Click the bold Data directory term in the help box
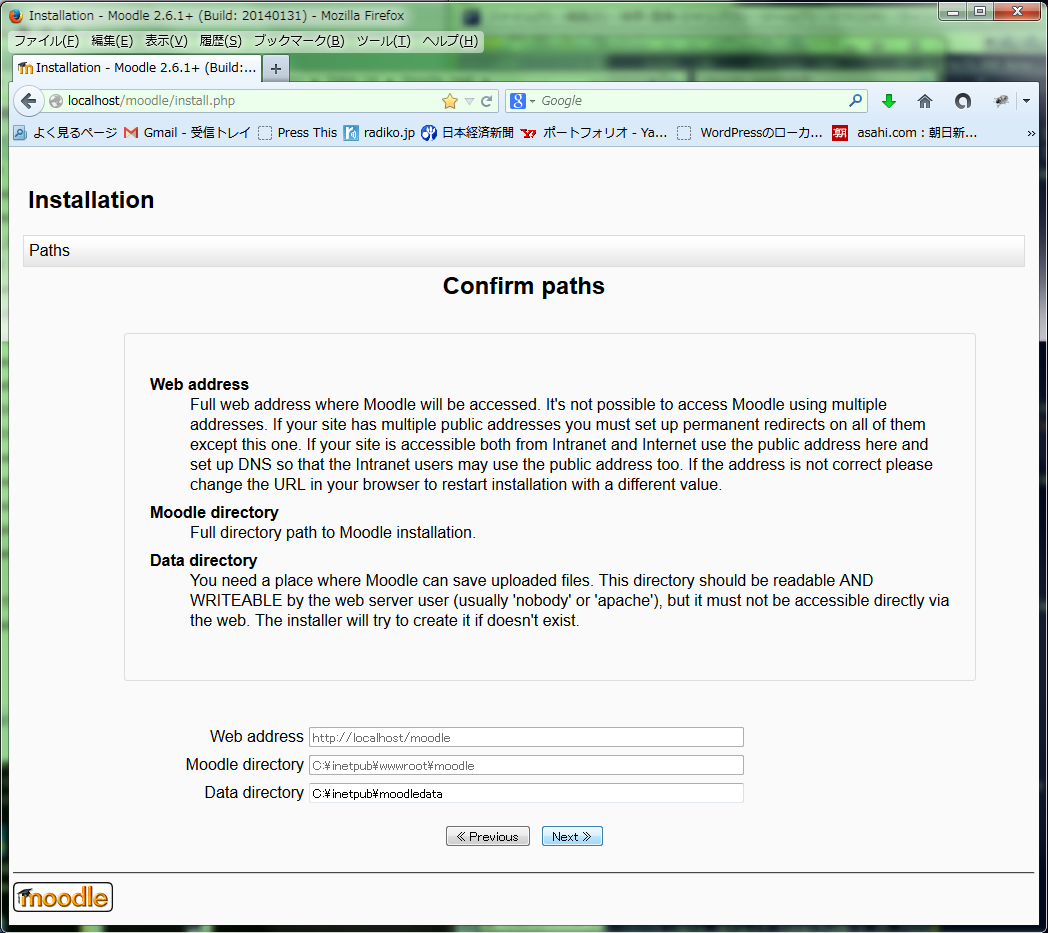 click(x=203, y=561)
